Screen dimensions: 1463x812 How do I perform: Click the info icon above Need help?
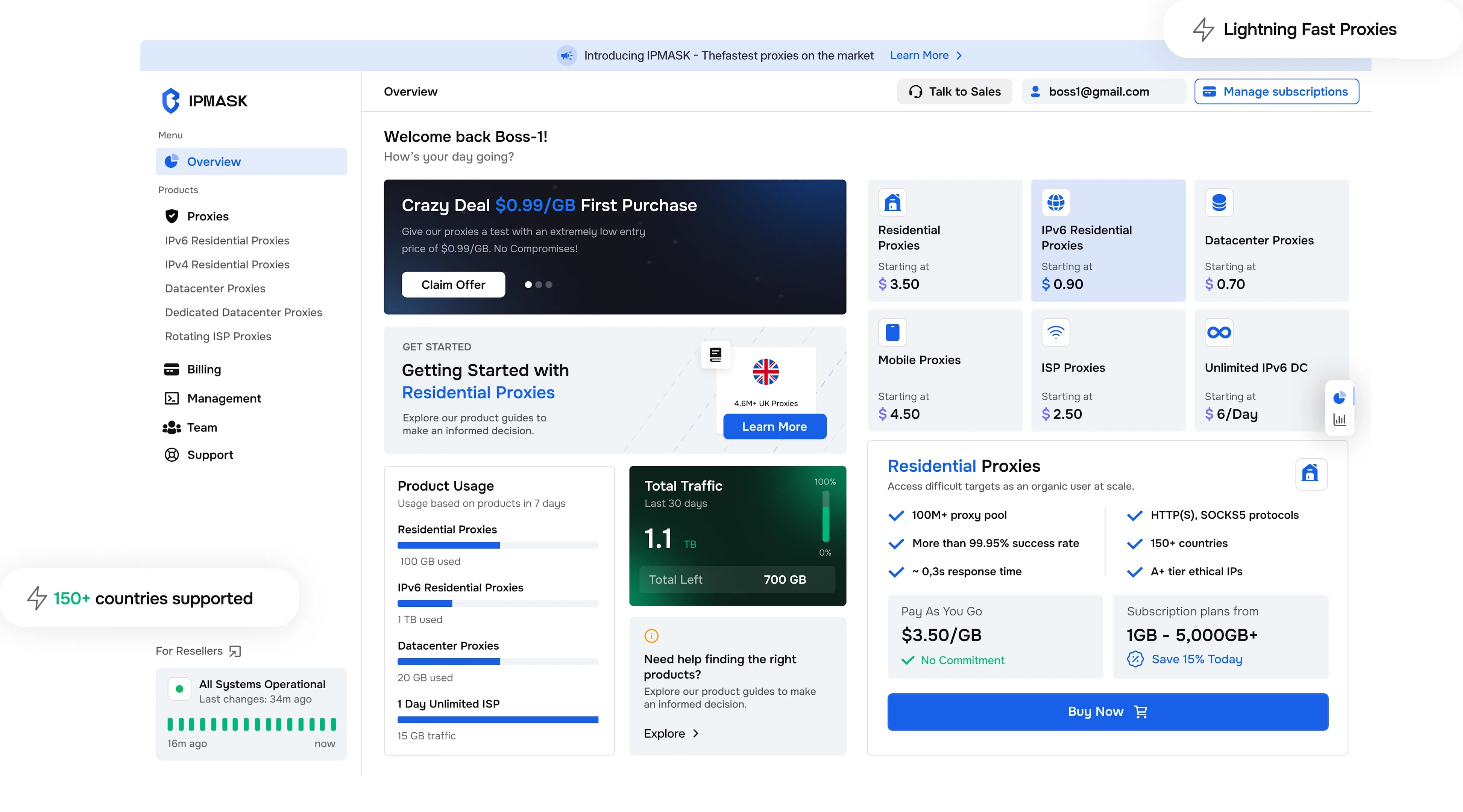pyautogui.click(x=651, y=636)
